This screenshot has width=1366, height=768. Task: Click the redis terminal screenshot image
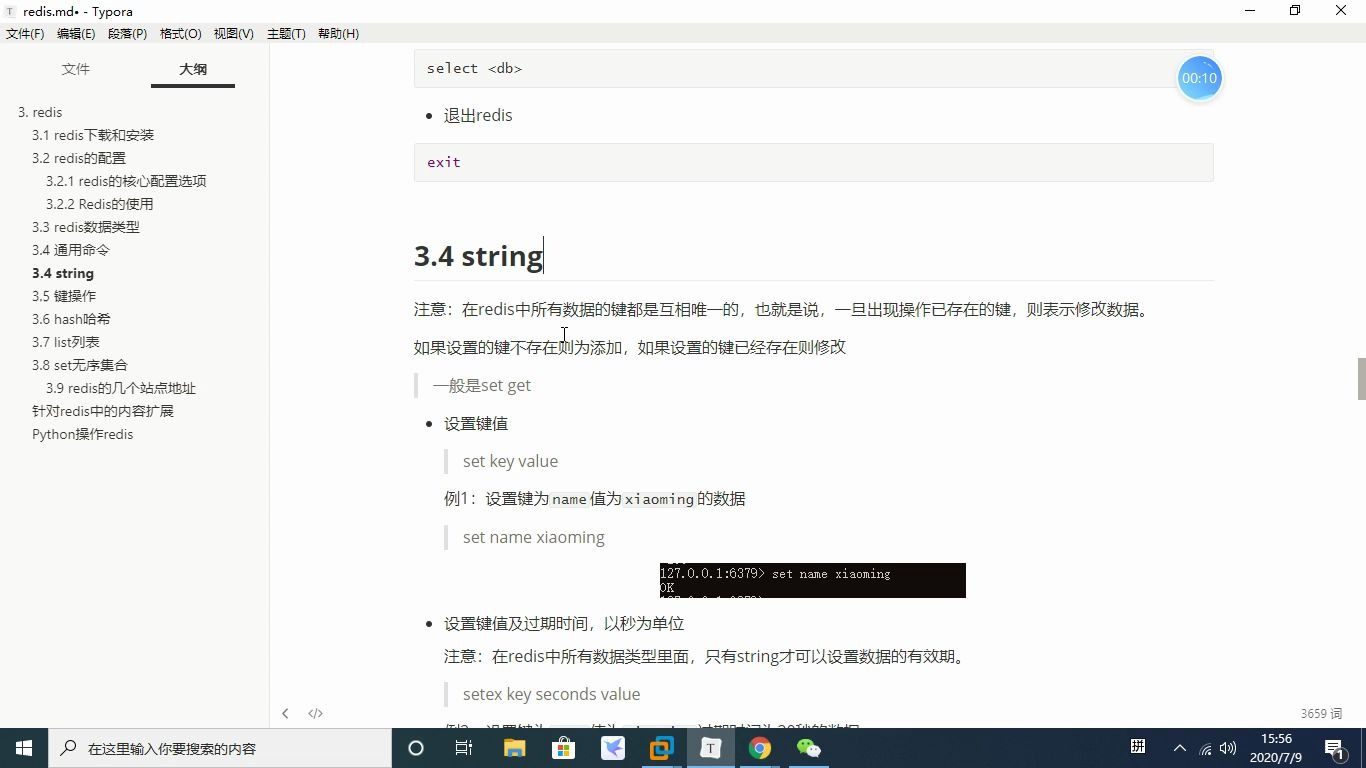click(813, 580)
